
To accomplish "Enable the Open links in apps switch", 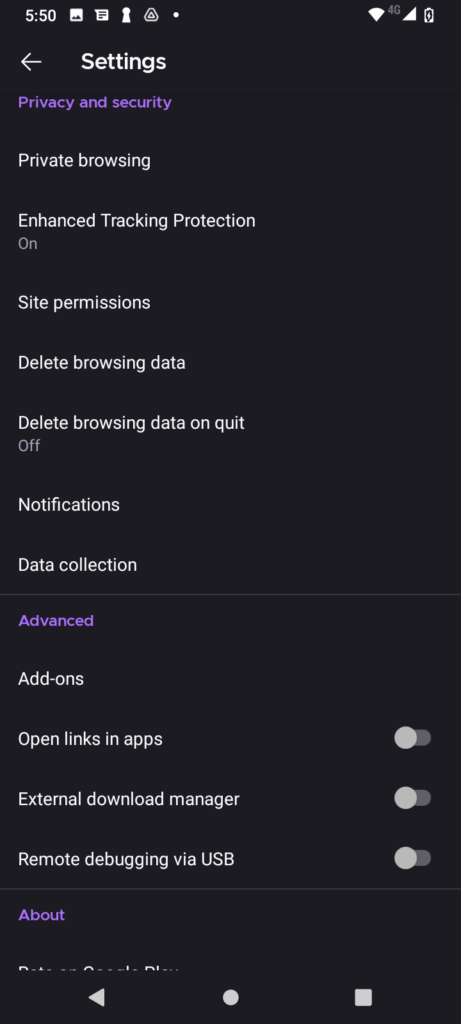I will pos(413,739).
